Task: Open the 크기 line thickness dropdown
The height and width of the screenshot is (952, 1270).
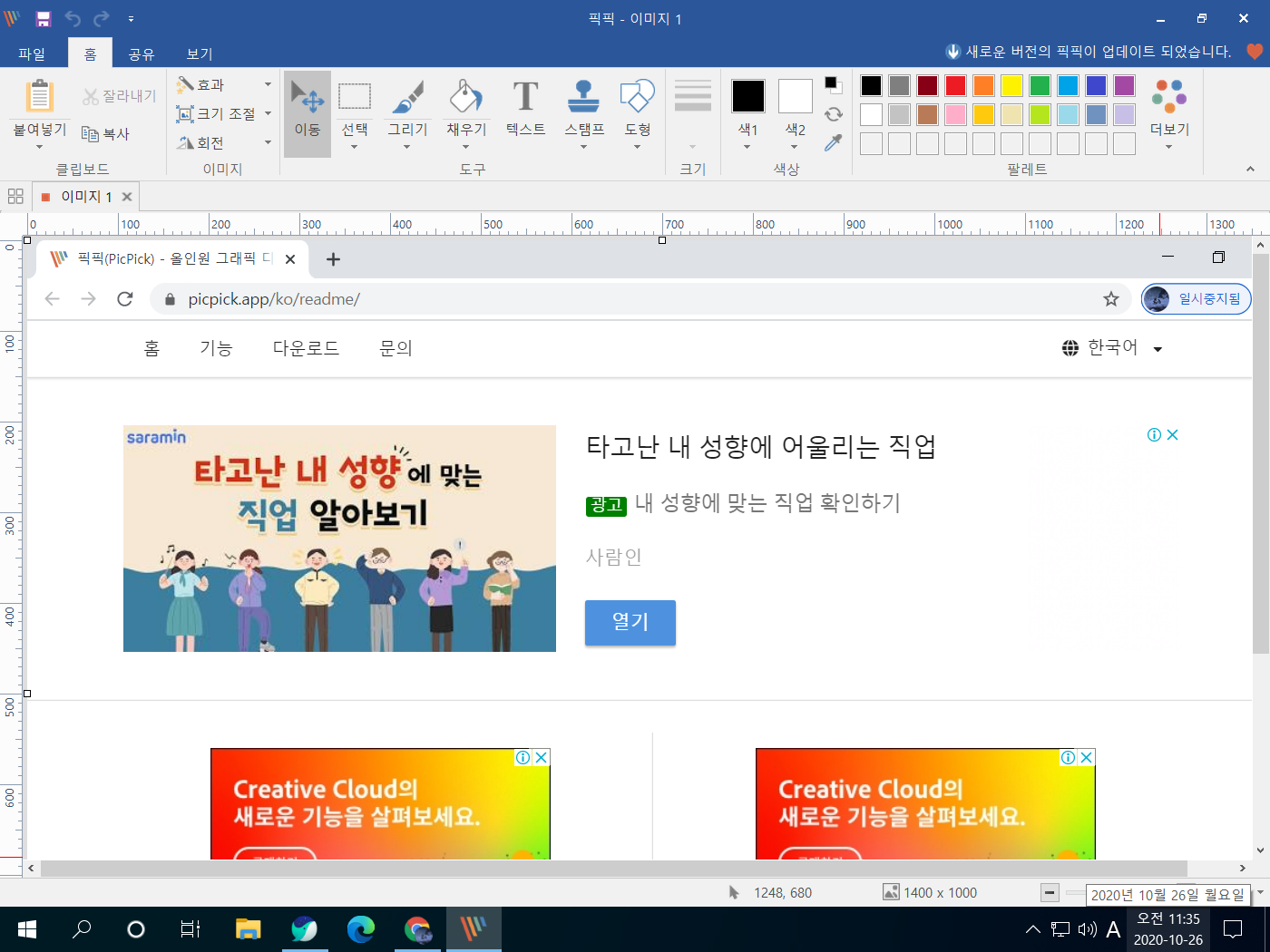Action: (x=693, y=147)
